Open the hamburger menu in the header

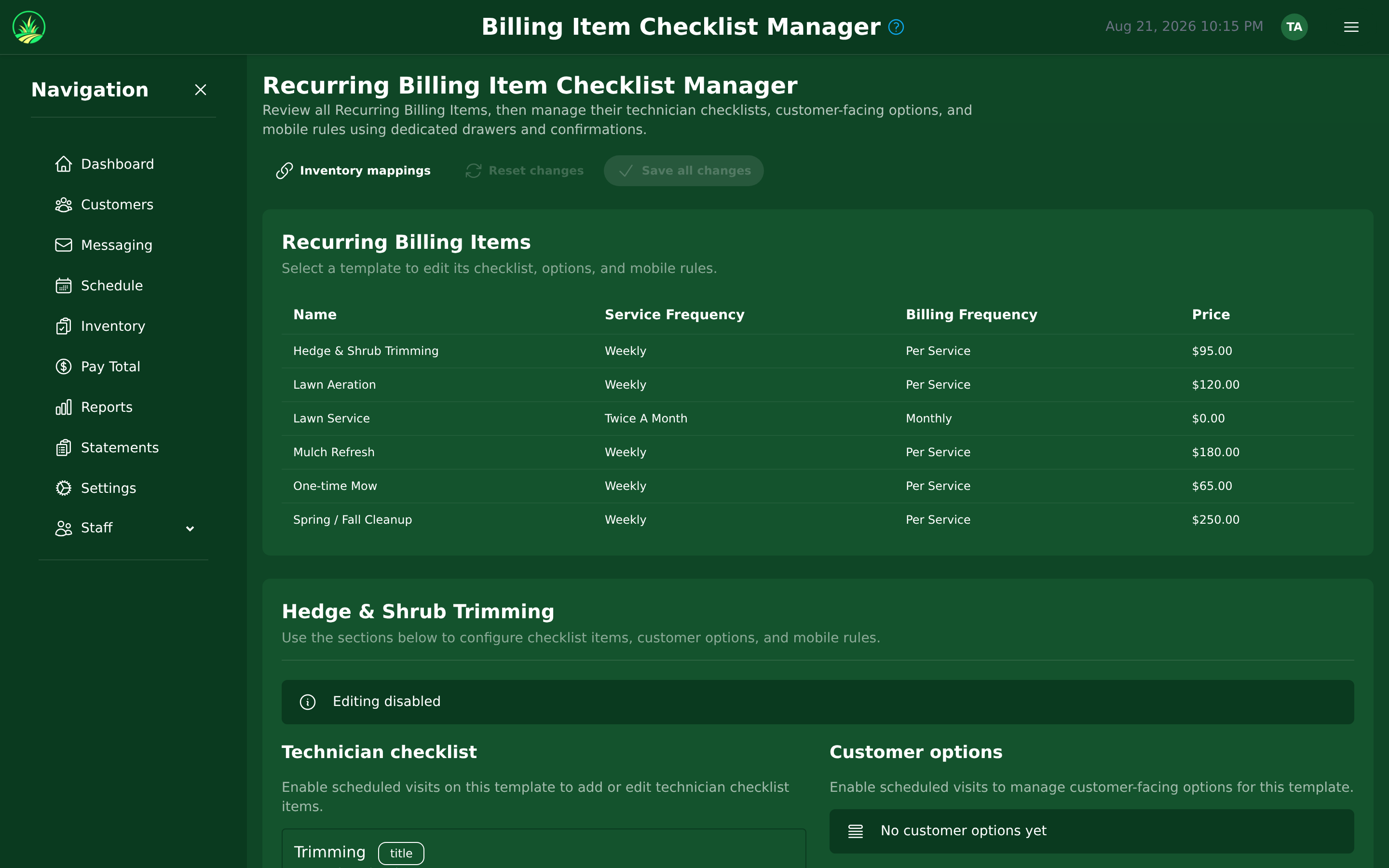tap(1351, 27)
